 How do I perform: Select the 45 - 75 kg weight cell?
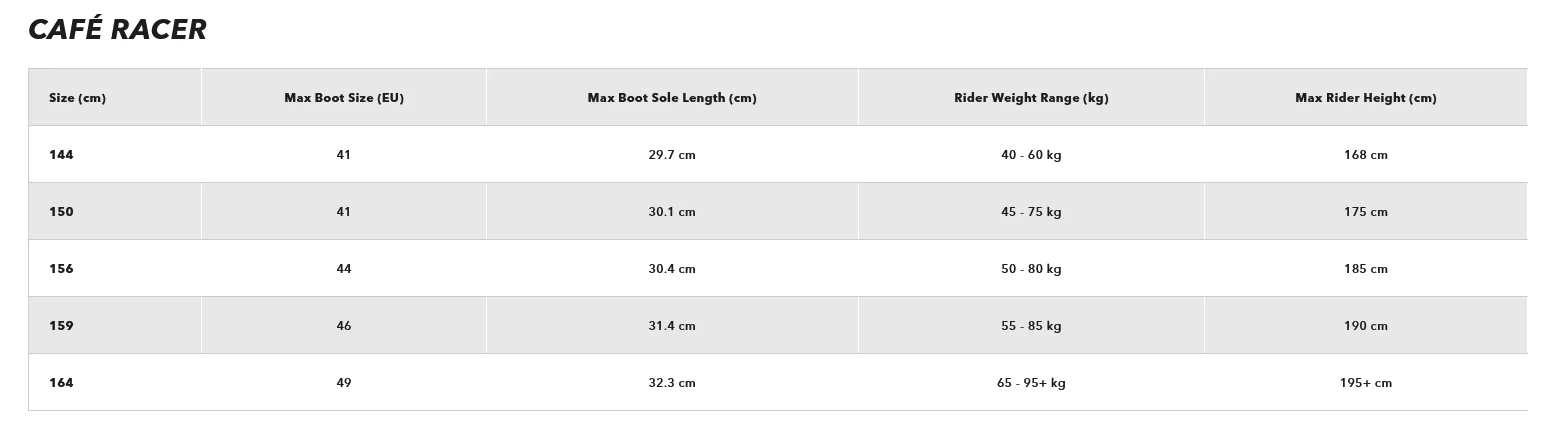pyautogui.click(x=1031, y=212)
